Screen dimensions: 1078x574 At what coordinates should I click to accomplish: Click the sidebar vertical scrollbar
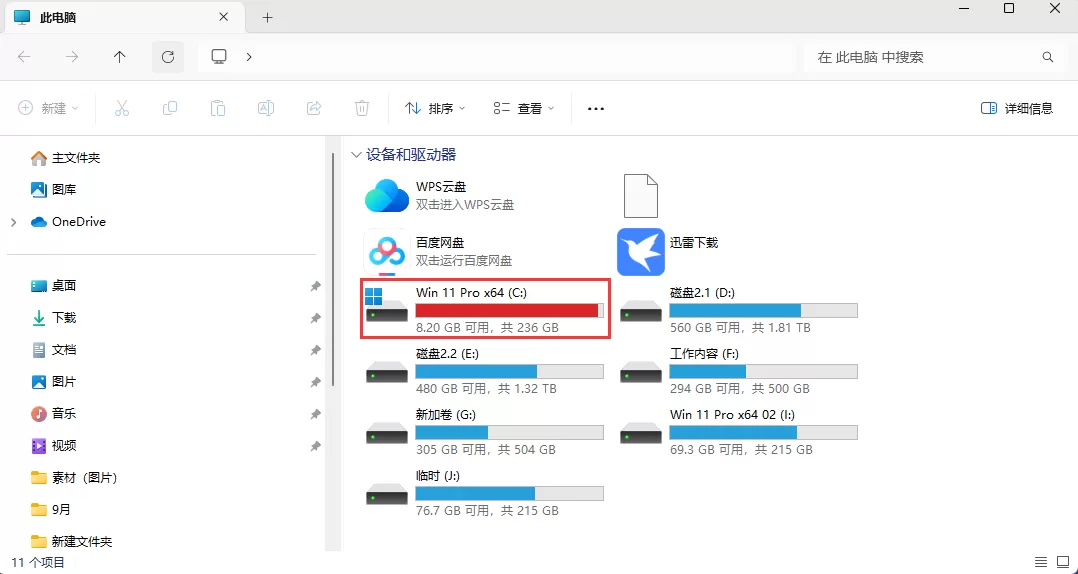point(333,269)
